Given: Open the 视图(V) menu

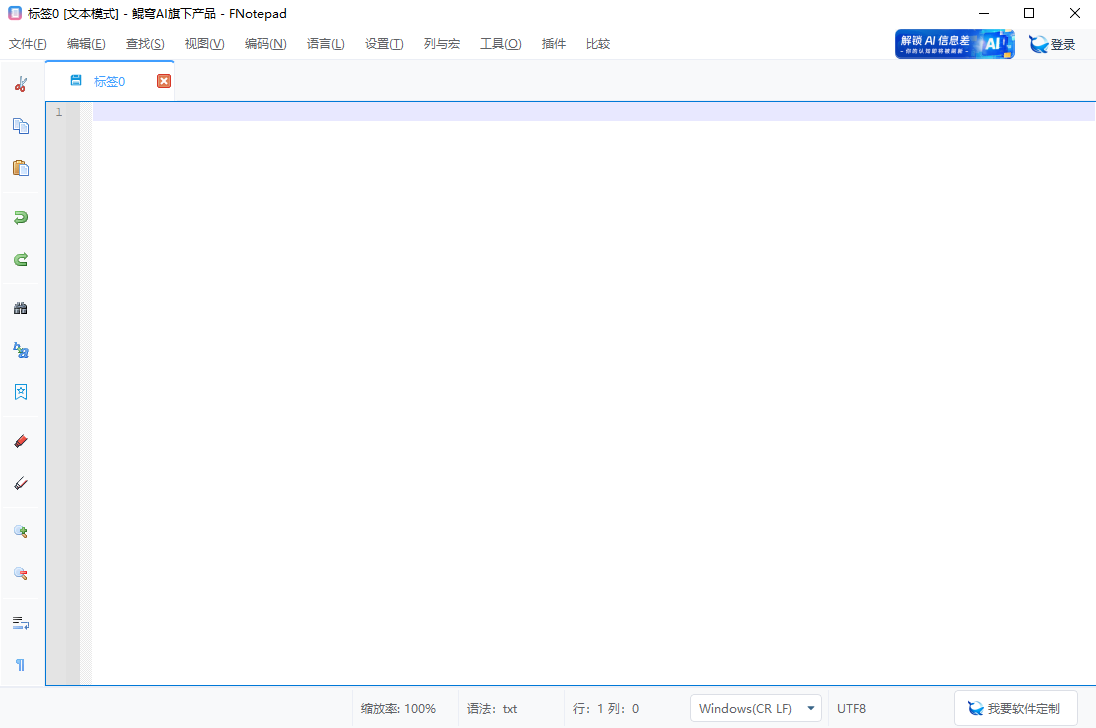Looking at the screenshot, I should (204, 43).
